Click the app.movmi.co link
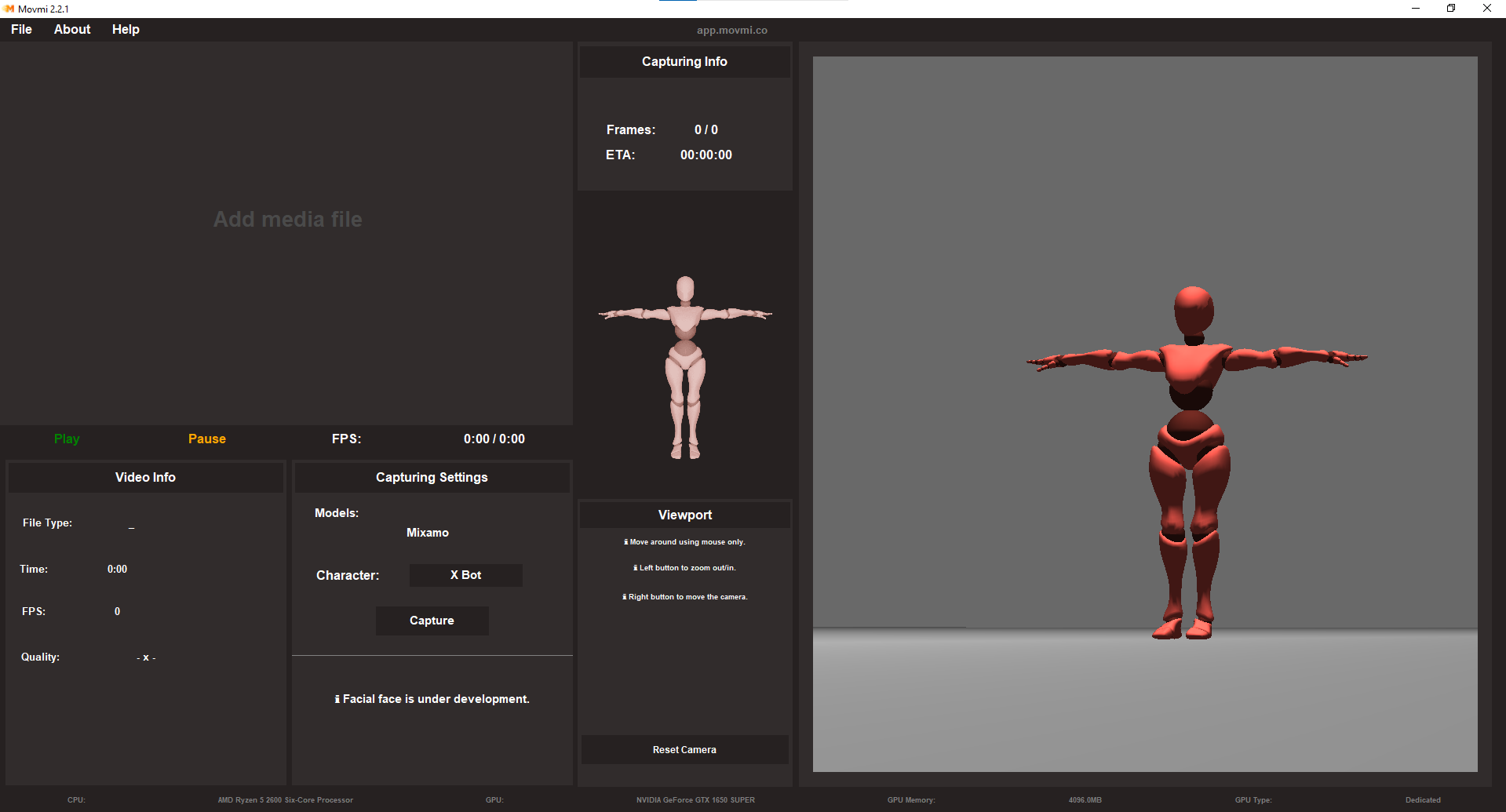This screenshot has width=1506, height=812. point(731,30)
